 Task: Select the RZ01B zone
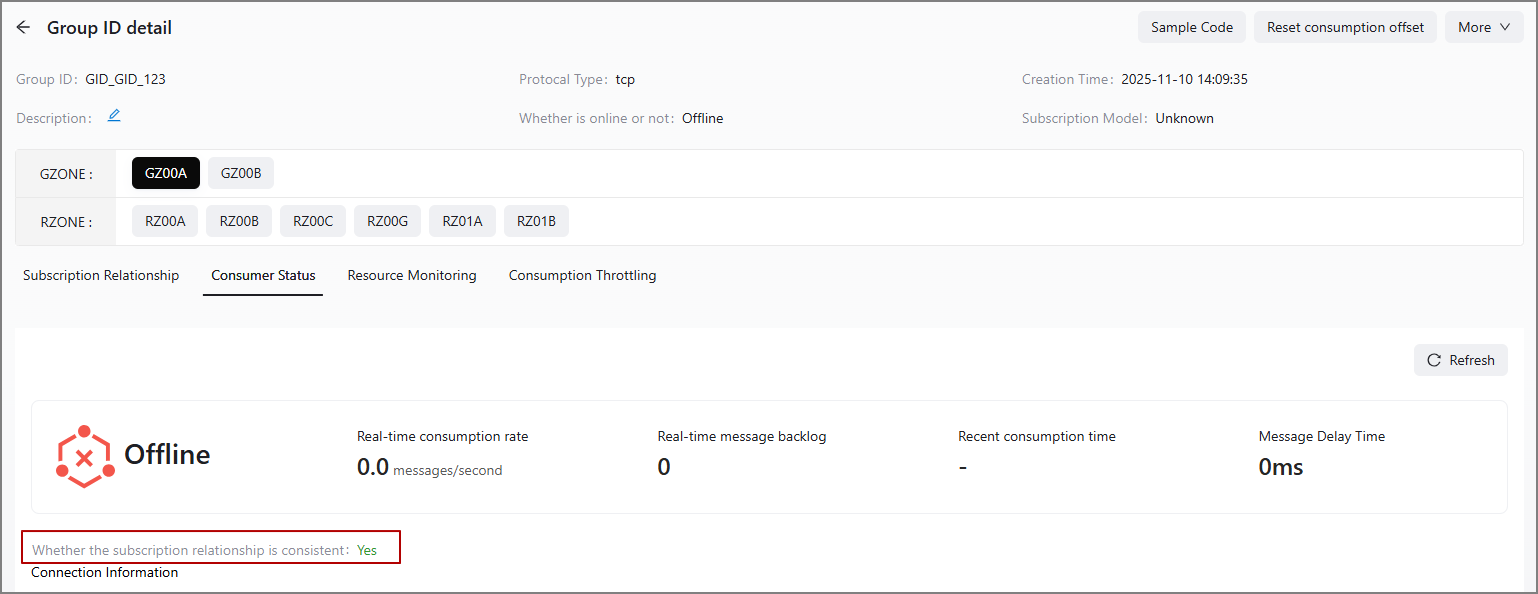click(x=536, y=221)
